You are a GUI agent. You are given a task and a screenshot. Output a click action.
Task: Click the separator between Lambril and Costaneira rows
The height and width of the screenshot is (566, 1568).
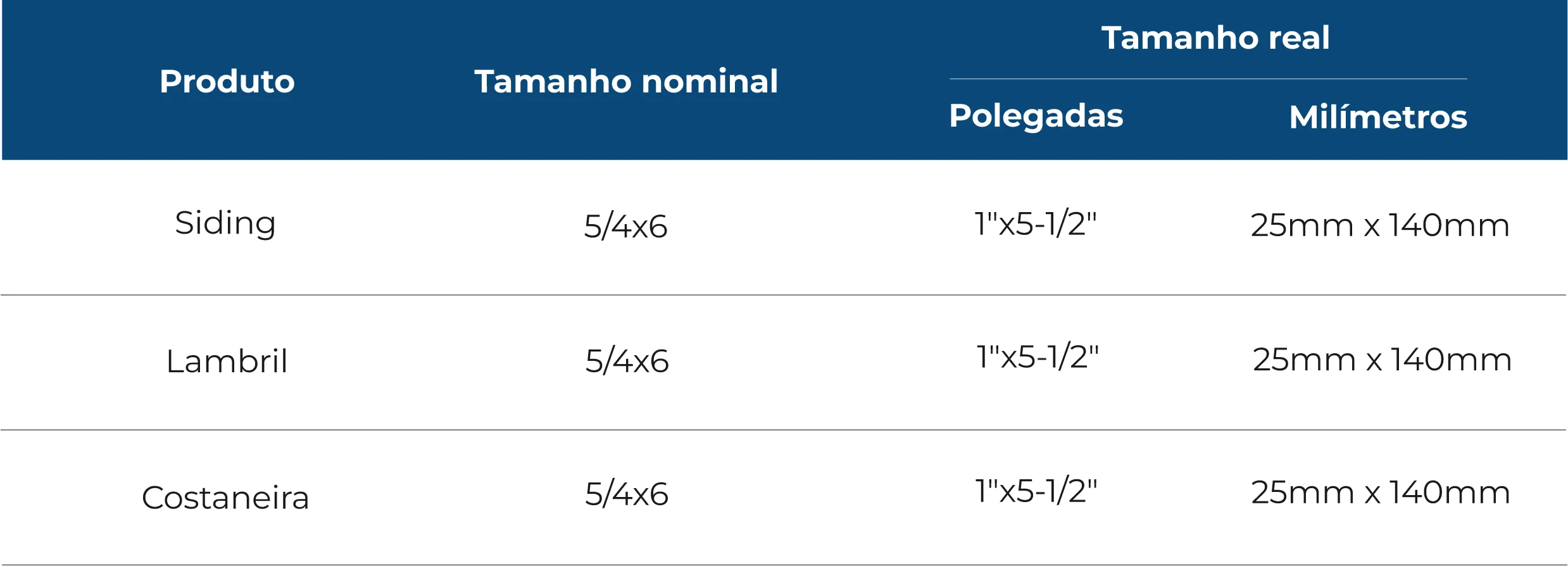pos(784,430)
